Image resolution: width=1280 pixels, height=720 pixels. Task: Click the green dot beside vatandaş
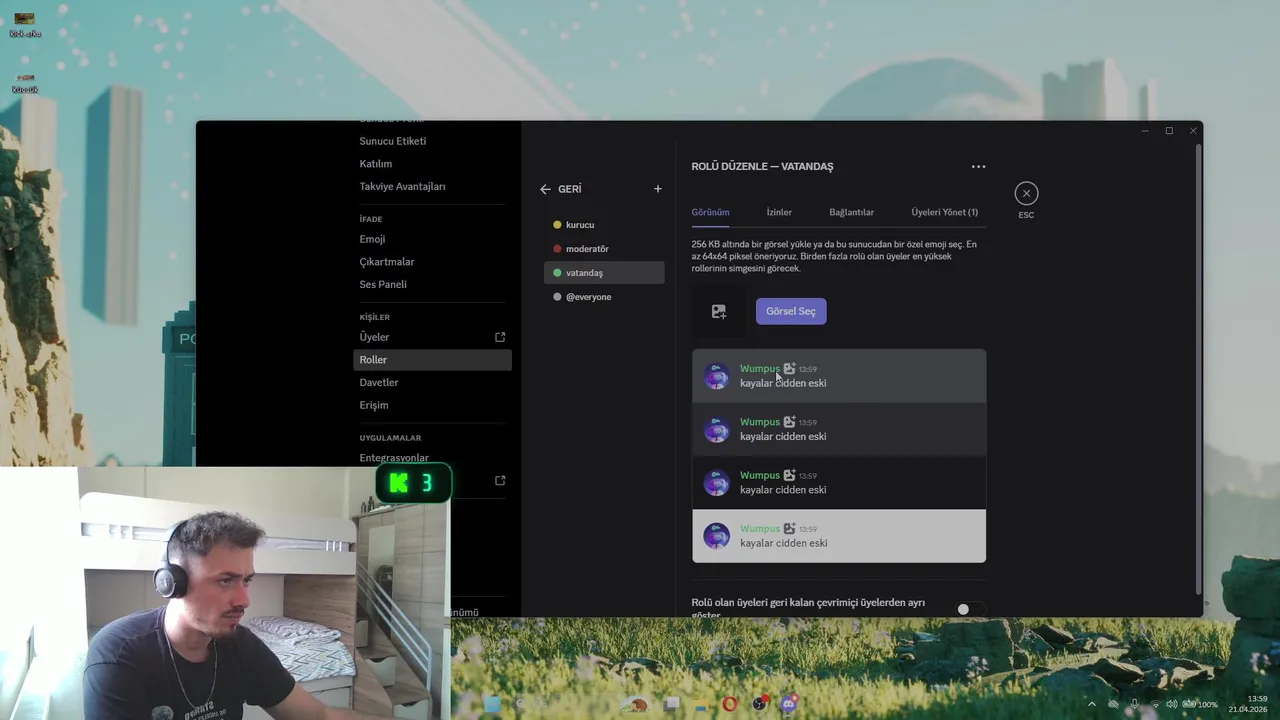point(557,273)
